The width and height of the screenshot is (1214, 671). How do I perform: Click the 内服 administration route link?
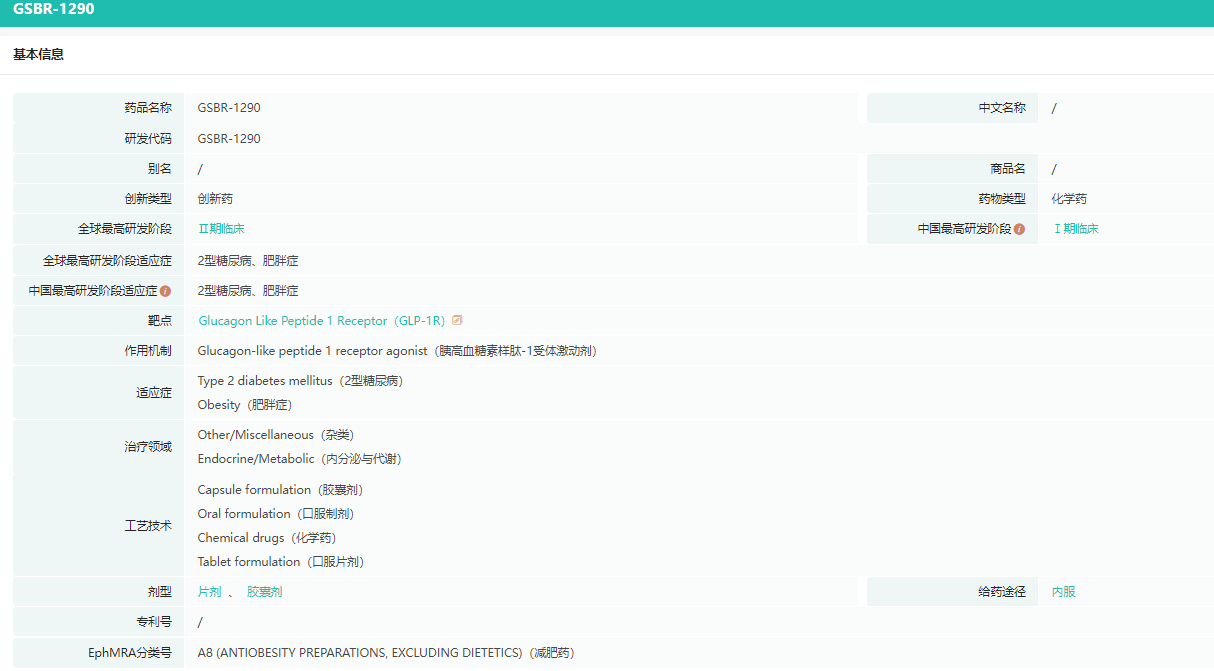click(x=1064, y=592)
